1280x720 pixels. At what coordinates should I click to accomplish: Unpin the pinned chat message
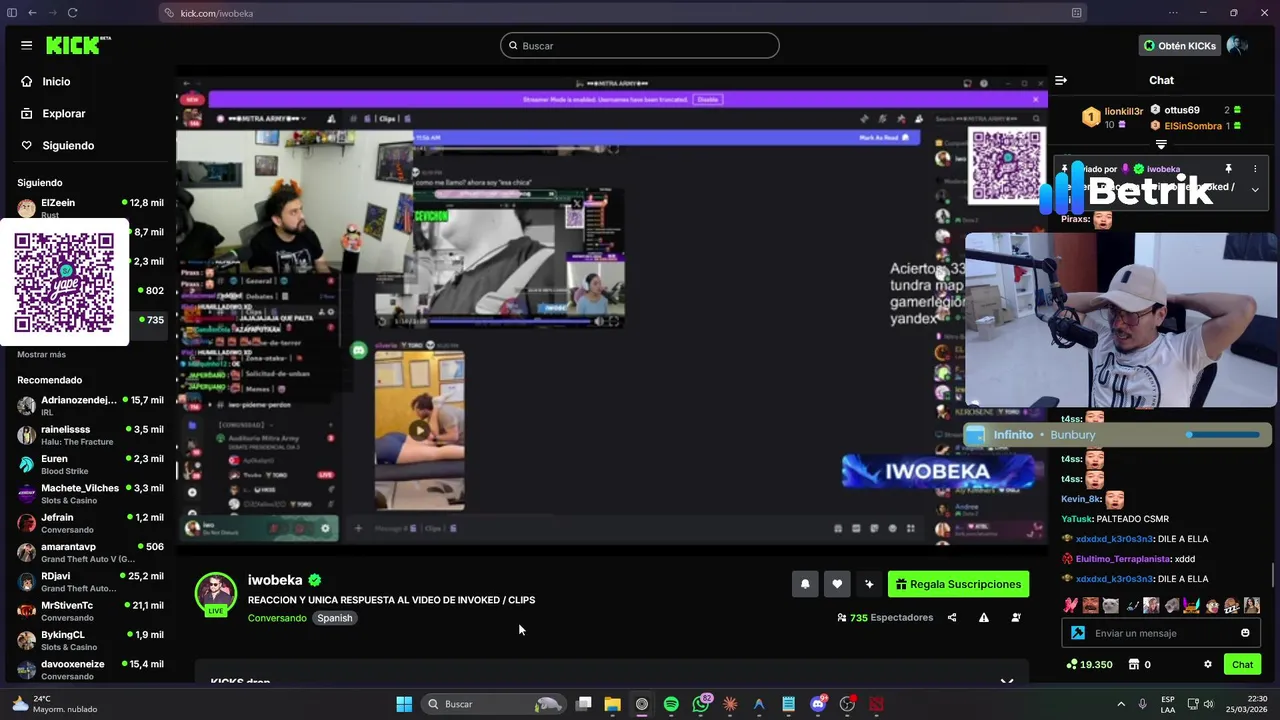1228,169
